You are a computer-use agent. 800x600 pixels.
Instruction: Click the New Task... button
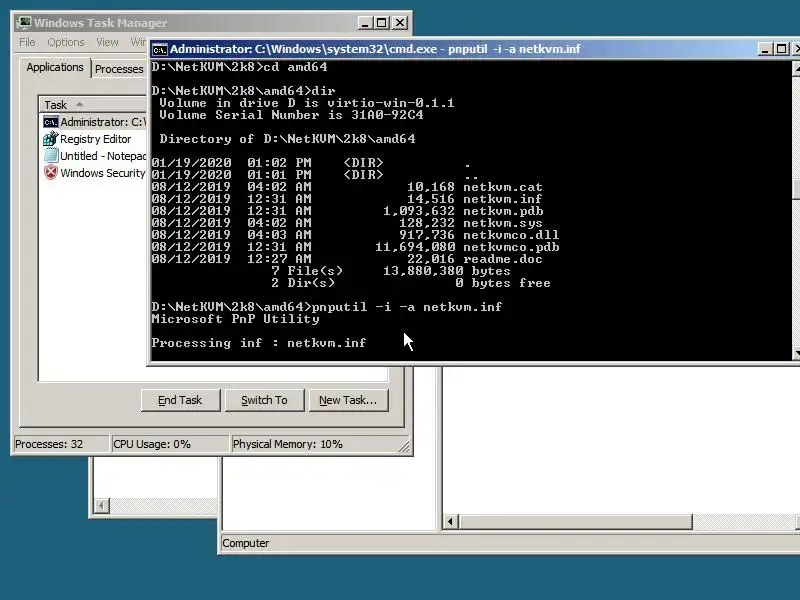click(348, 401)
